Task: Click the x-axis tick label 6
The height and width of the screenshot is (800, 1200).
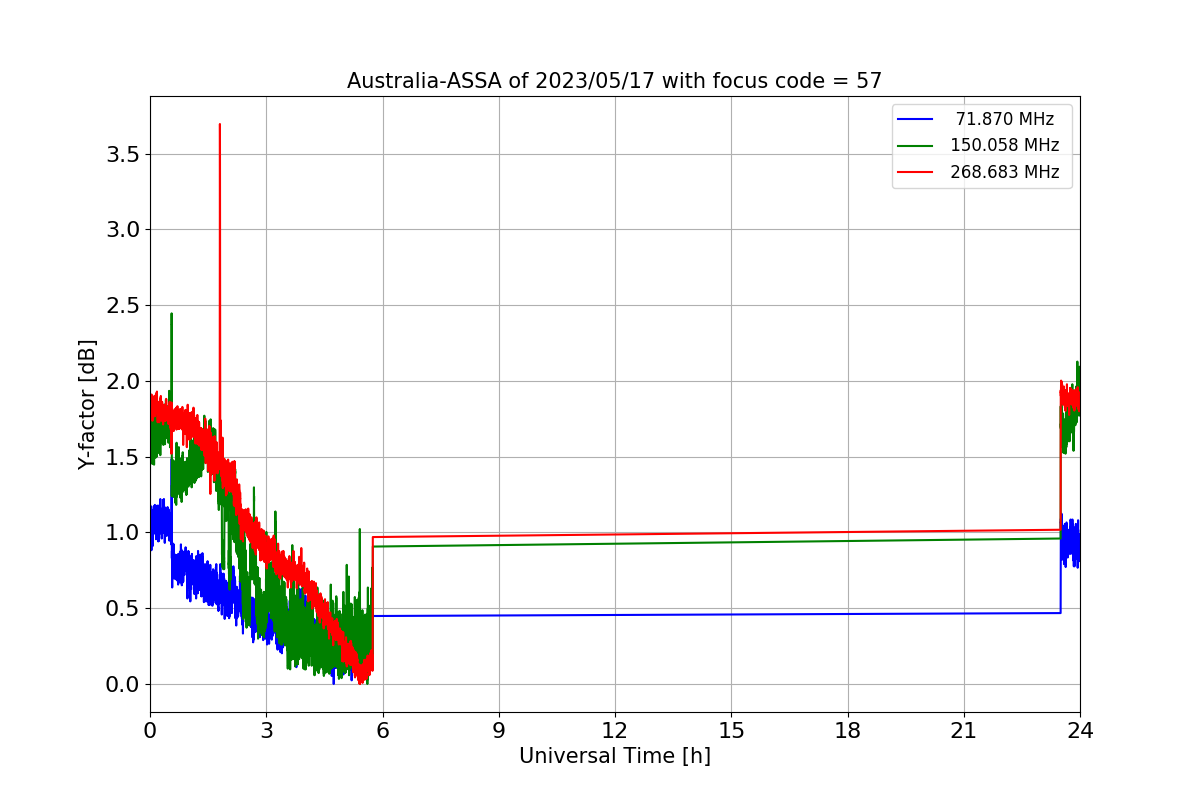Action: click(x=383, y=731)
